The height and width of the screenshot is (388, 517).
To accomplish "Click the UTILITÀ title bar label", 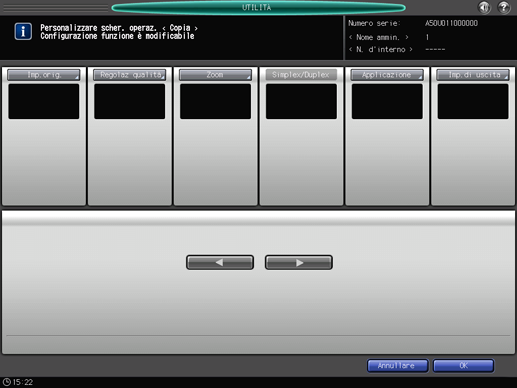I will (257, 7).
